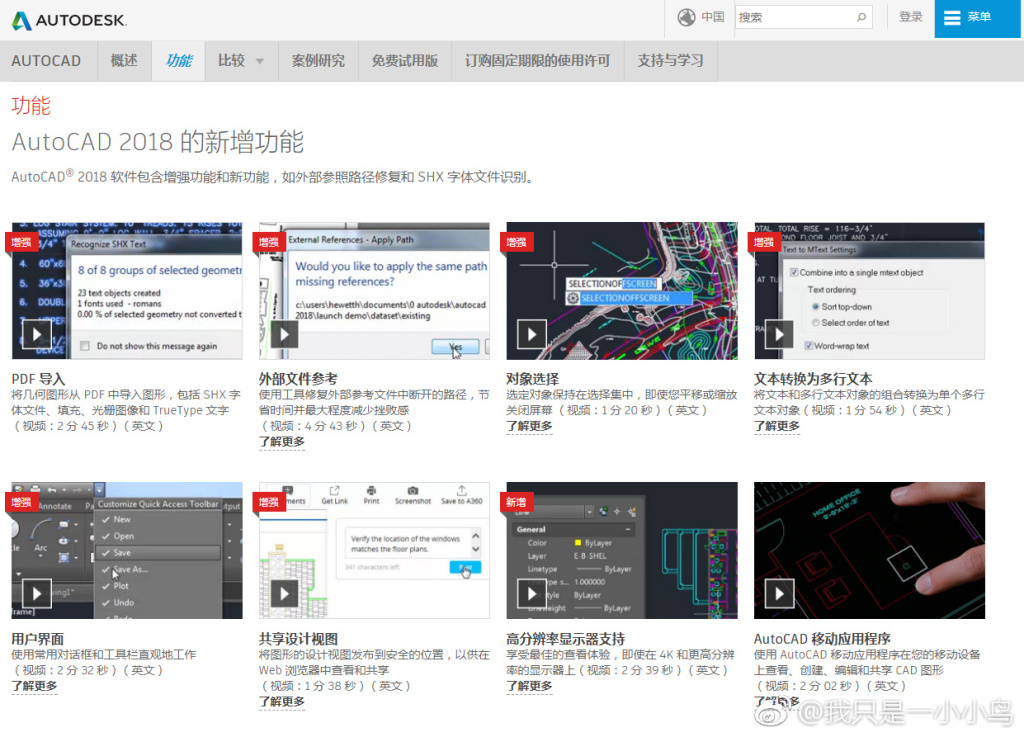Click the AutoCAD 移动应用程序 heading
This screenshot has height=737, width=1024.
[822, 638]
